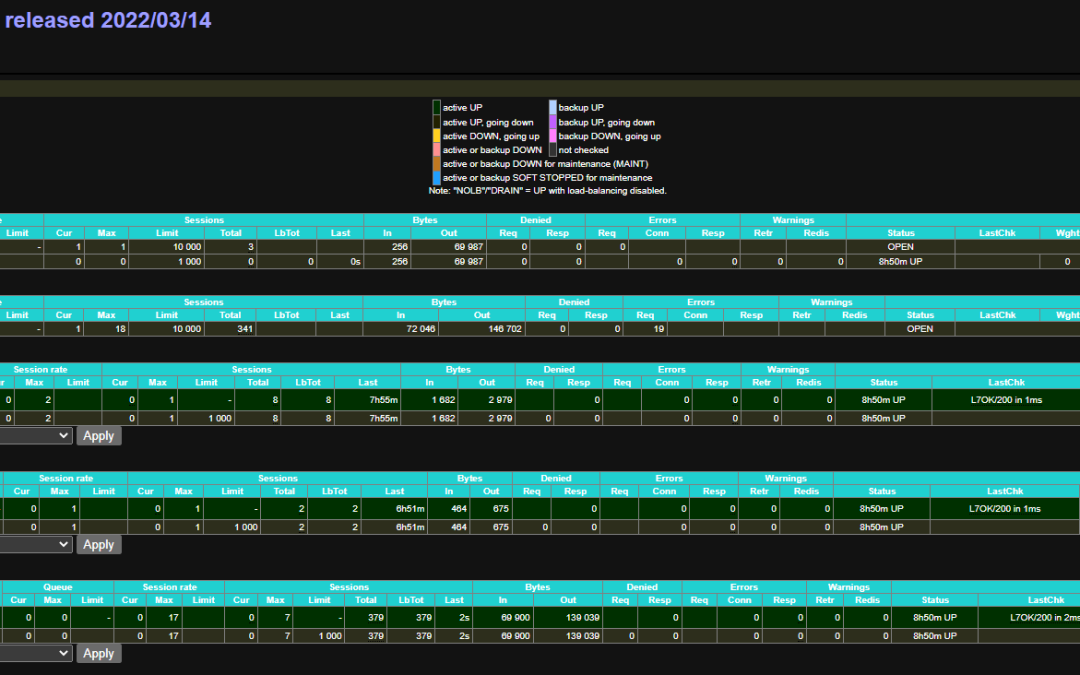Apply action below the table with the Queue column
This screenshot has height=675, width=1080.
98,654
